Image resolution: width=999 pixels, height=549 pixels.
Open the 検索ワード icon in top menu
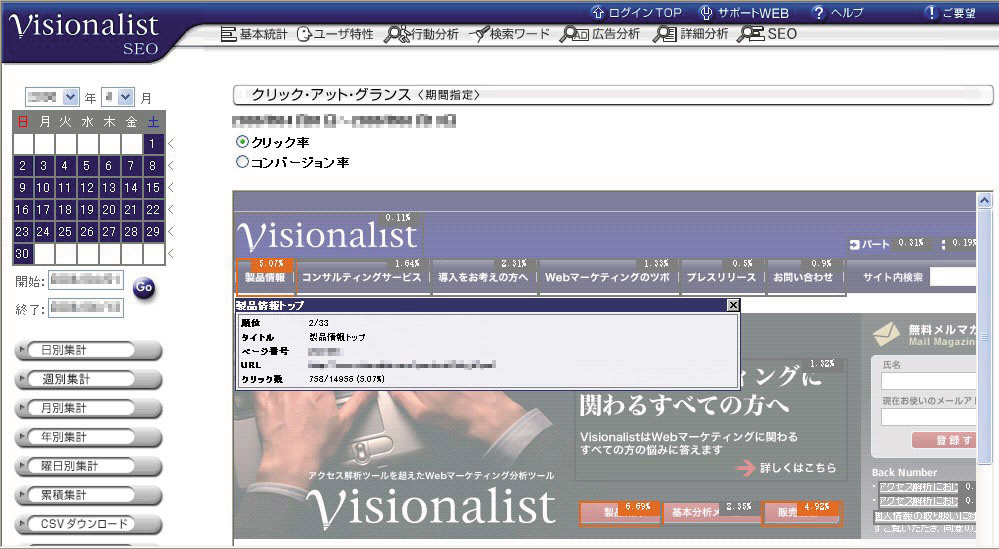tap(479, 34)
